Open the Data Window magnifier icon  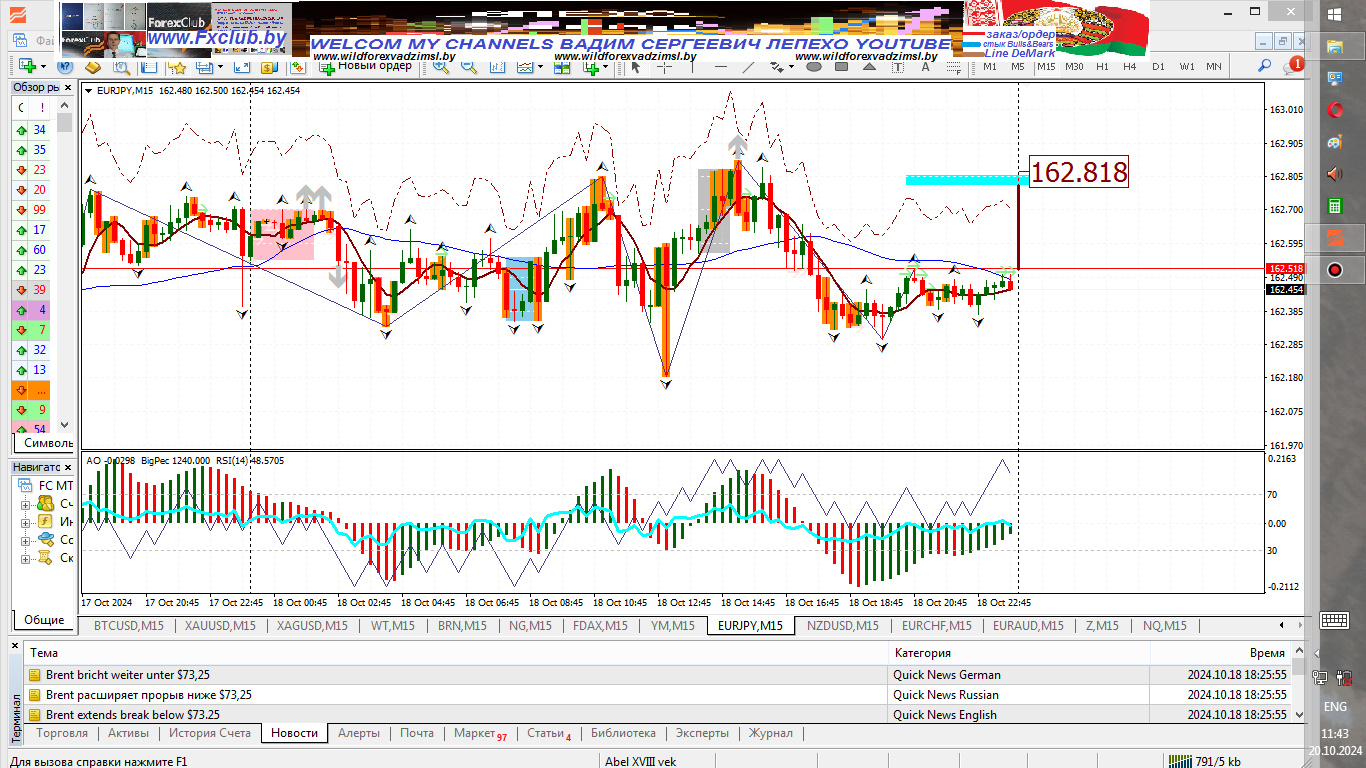click(121, 67)
